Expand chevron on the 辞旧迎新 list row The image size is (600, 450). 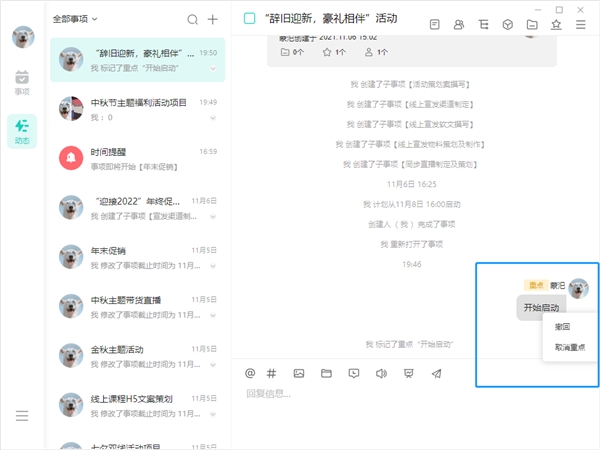[x=213, y=69]
